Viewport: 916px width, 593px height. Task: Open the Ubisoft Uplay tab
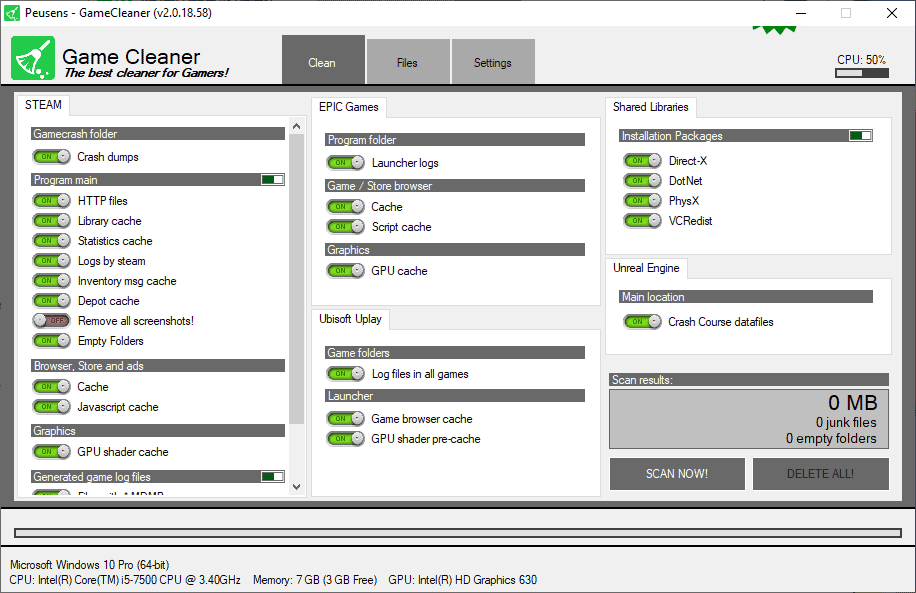tap(350, 319)
